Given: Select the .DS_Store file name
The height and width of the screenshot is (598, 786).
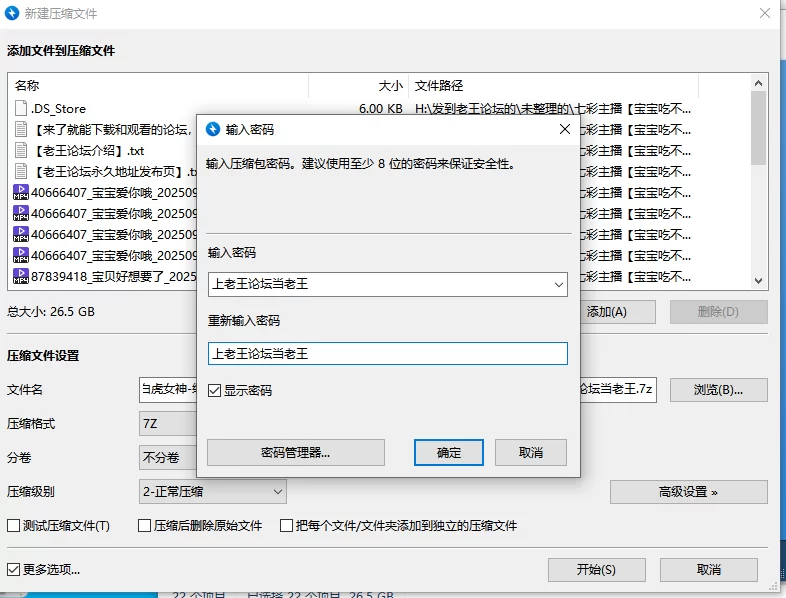Looking at the screenshot, I should [x=59, y=109].
